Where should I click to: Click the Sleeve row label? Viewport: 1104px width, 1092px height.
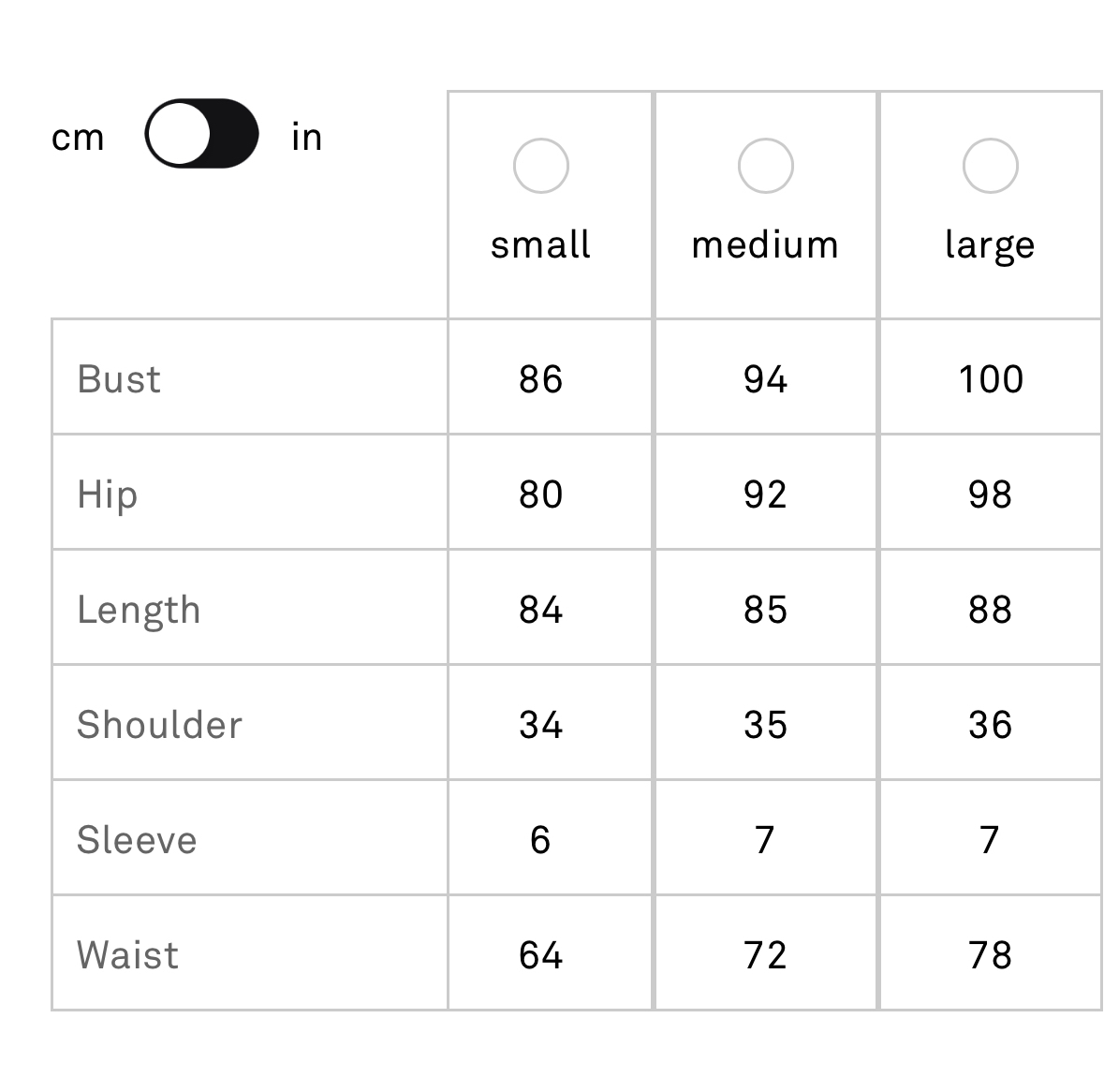[137, 840]
